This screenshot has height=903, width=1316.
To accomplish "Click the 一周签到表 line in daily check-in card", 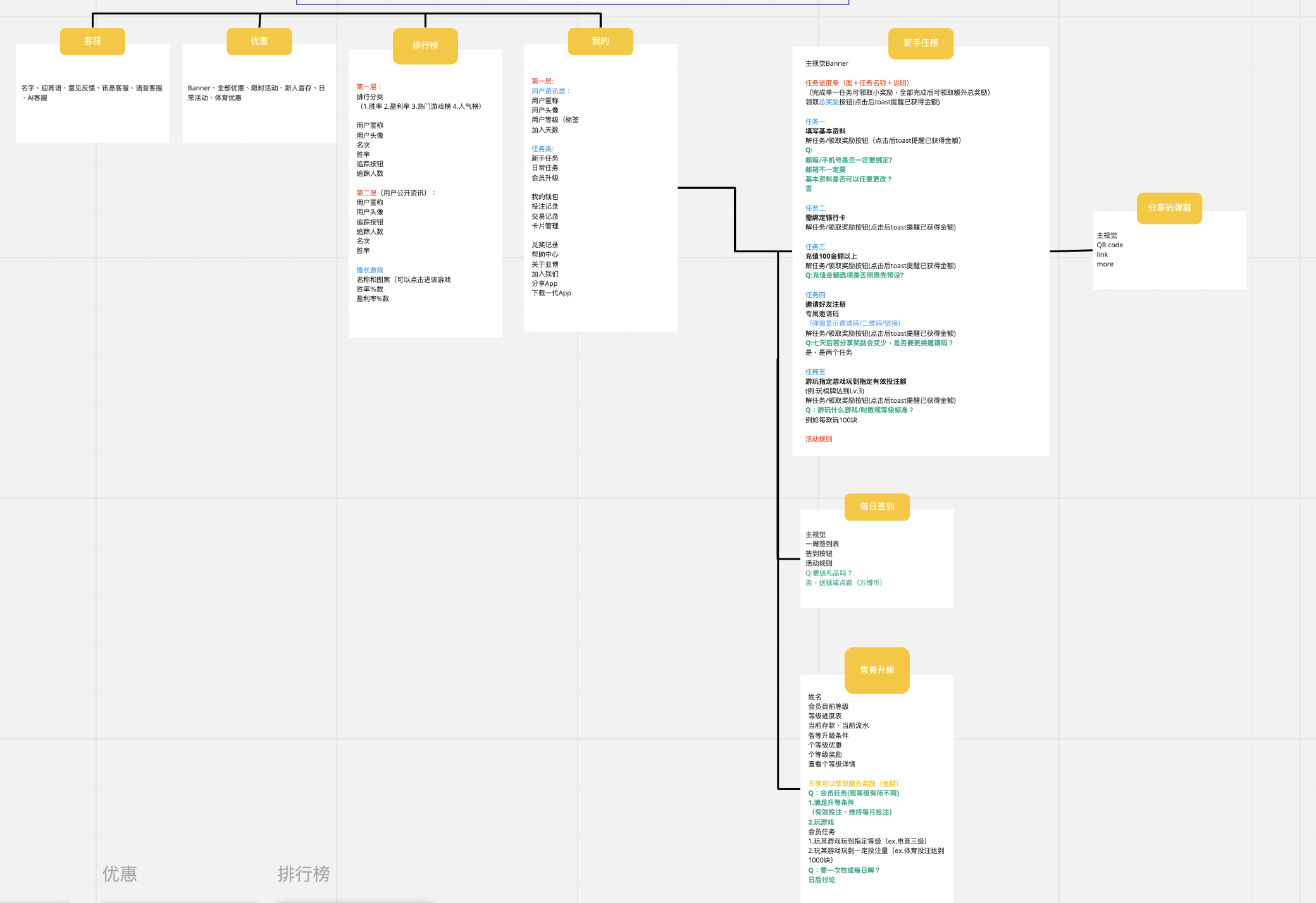I will click(x=822, y=544).
